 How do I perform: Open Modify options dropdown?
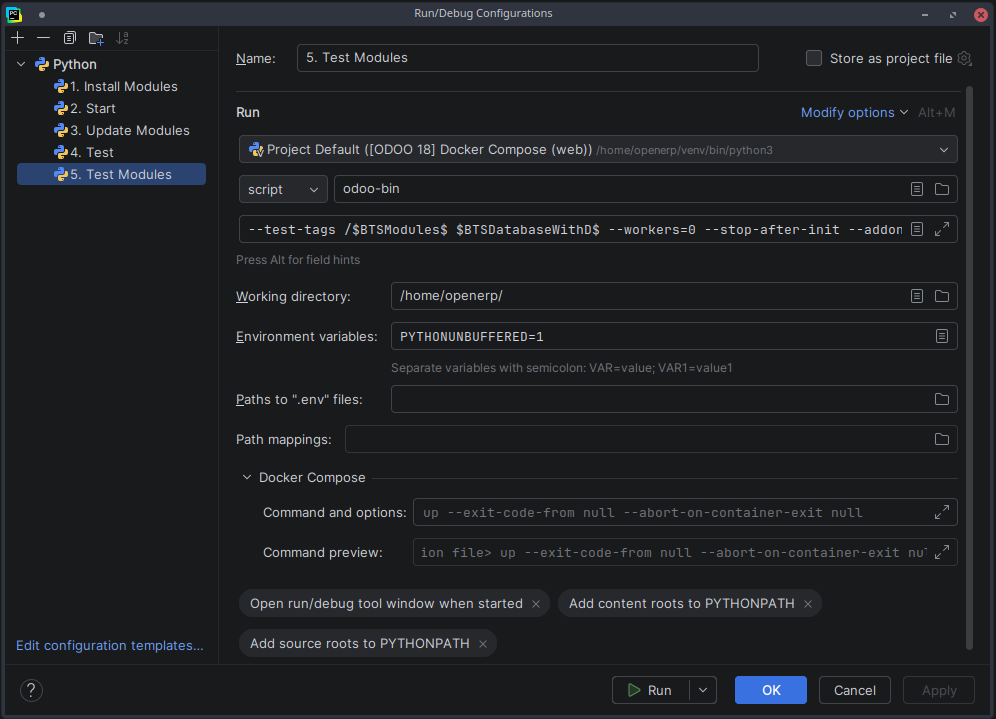point(854,112)
